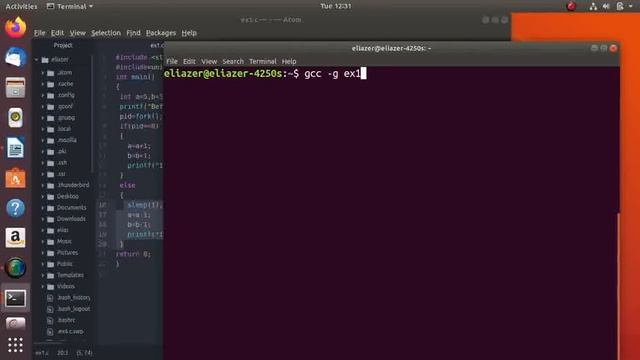640x360 pixels.
Task: Launch Firefox from the dock
Action: 16,27
